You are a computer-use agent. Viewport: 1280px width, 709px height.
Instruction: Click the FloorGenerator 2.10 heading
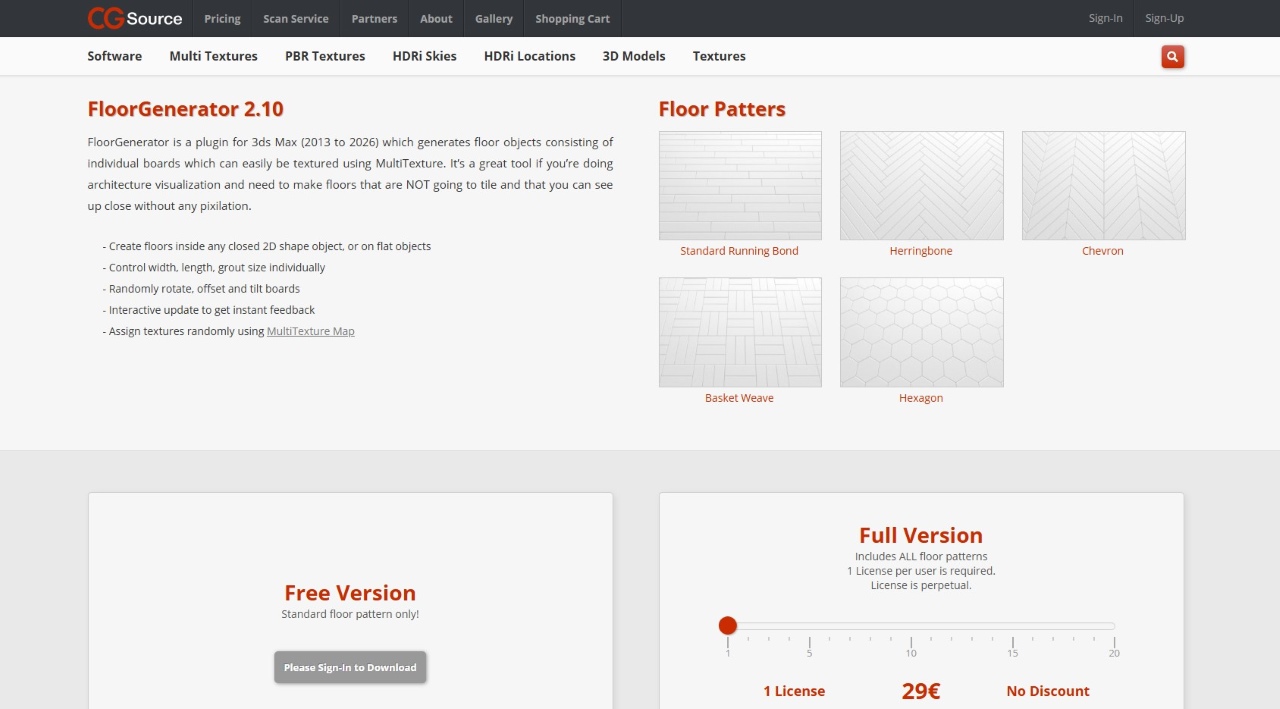186,109
